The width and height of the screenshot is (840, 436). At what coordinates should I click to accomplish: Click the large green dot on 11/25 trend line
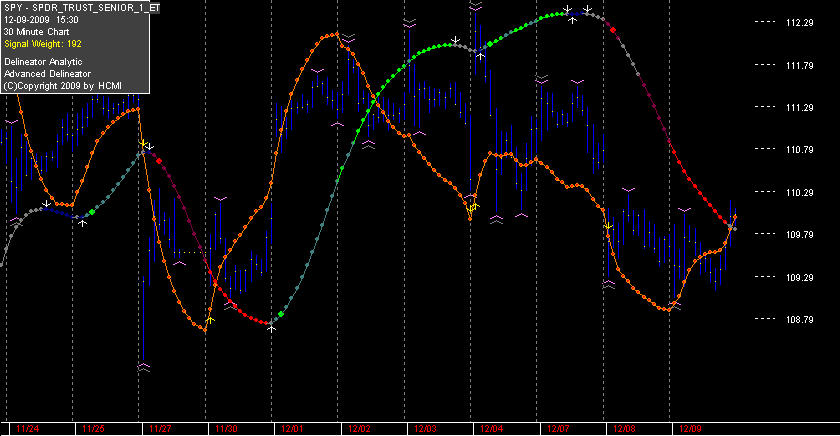tap(92, 213)
